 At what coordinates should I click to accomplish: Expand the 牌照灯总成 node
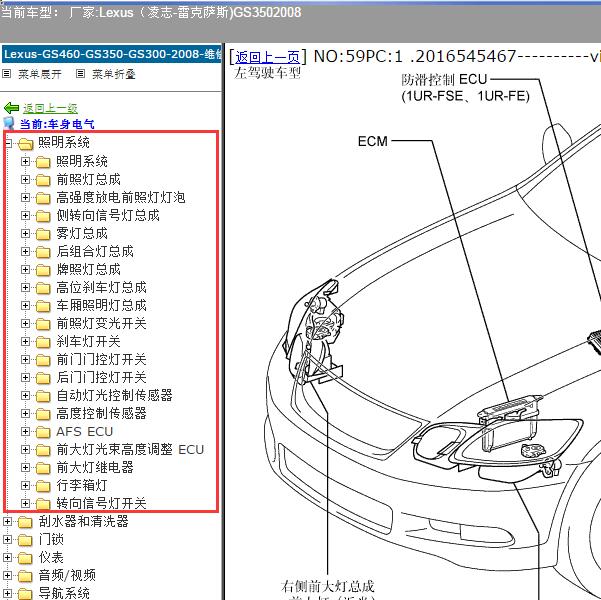pos(25,270)
